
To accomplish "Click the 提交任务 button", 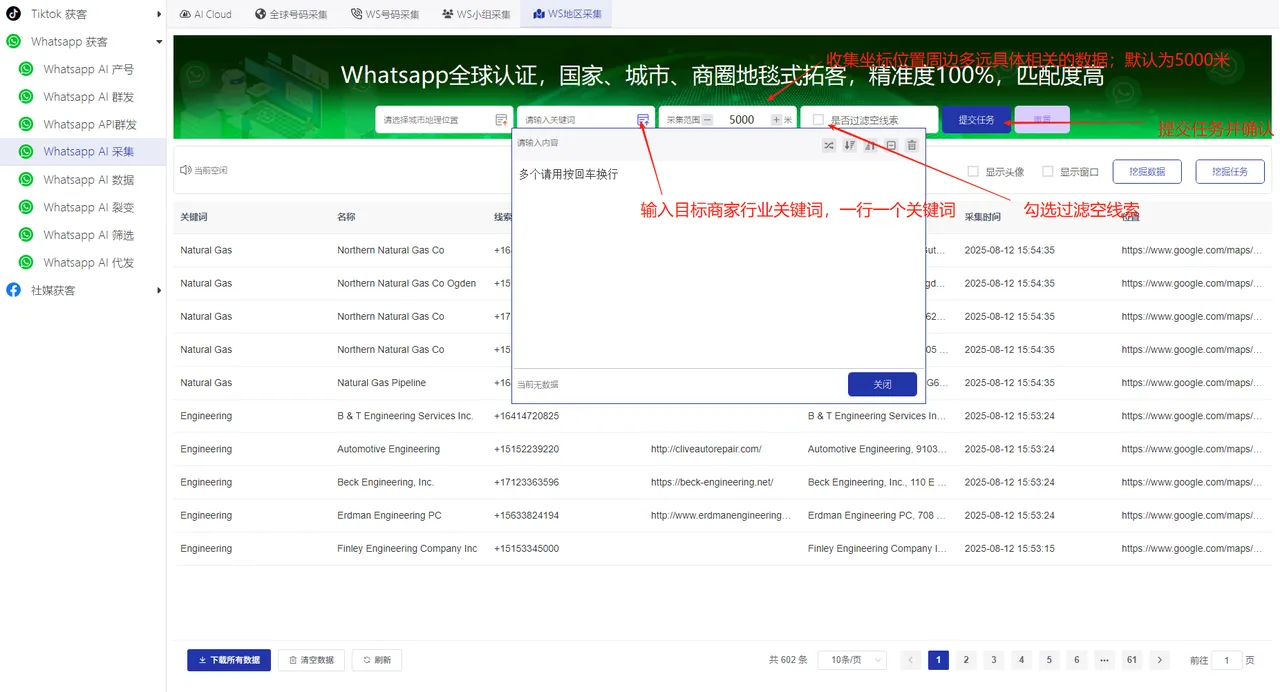I will 977,118.
